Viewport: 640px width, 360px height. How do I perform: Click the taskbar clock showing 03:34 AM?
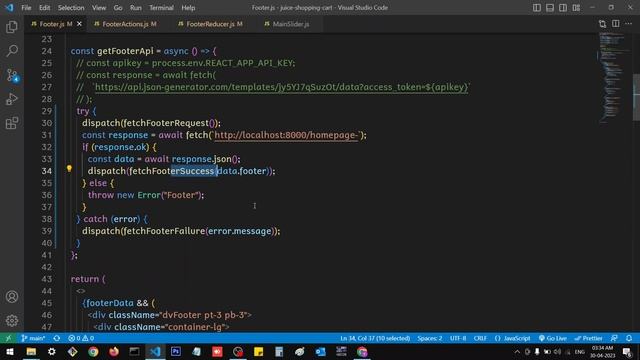602,352
